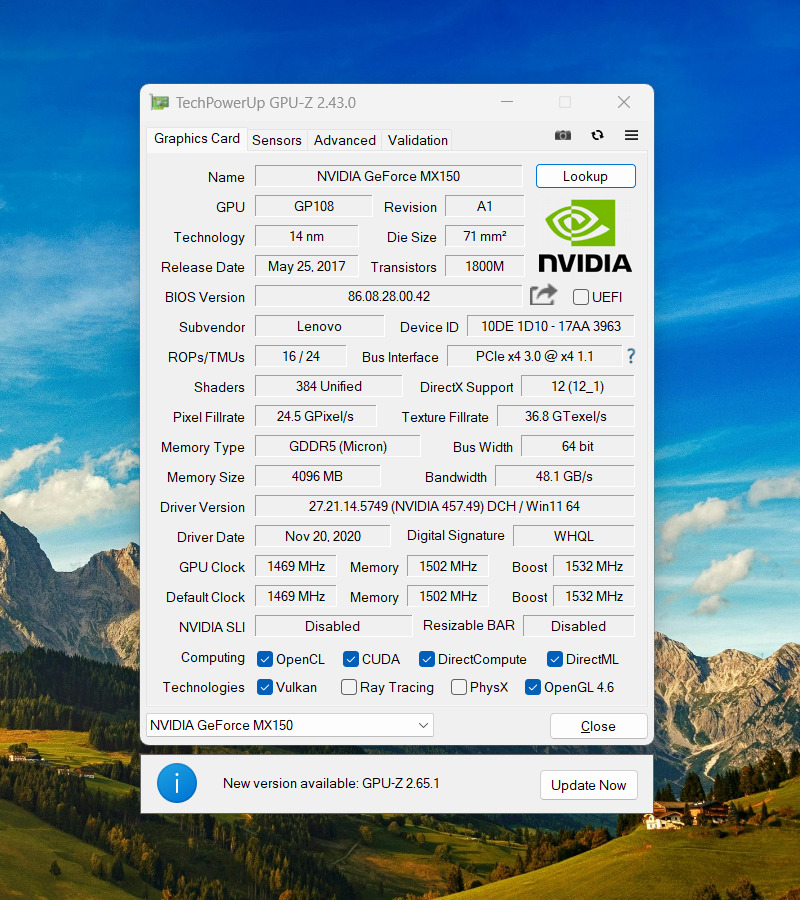Screen dimensions: 800x900
Task: Click the Default Clock row Memory 1502 MHz
Action: coord(448,596)
